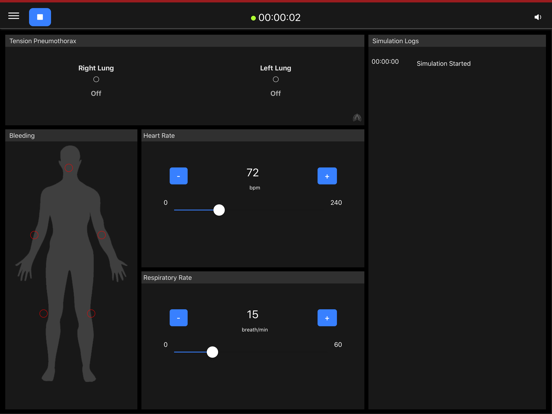Click the 15 breath/min value

point(253,314)
